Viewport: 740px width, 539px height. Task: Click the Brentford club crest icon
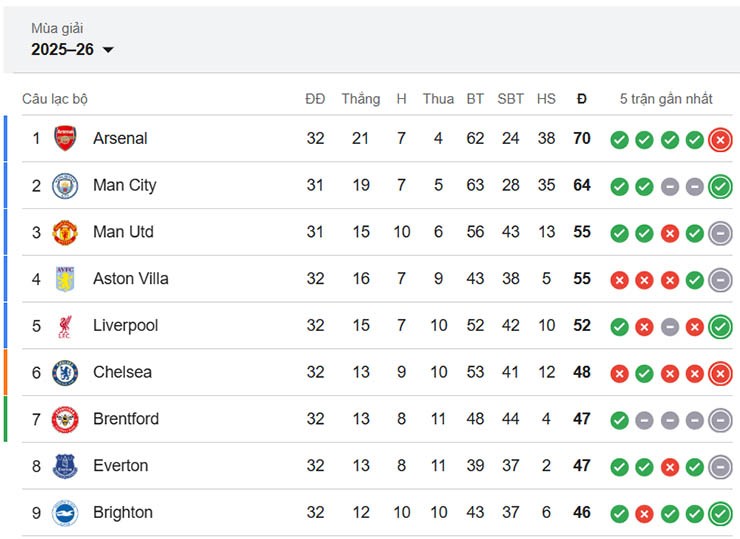point(65,419)
